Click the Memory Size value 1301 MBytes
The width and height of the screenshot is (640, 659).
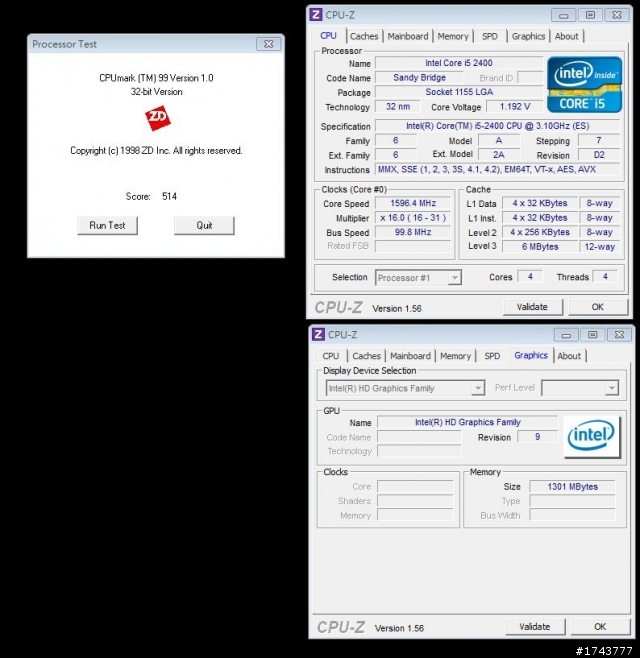[572, 487]
